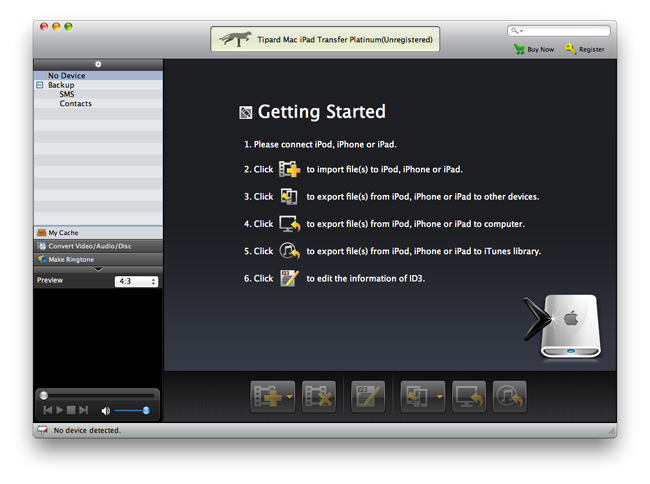This screenshot has width=650, height=484.
Task: Skip to previous track in preview
Action: click(48, 410)
